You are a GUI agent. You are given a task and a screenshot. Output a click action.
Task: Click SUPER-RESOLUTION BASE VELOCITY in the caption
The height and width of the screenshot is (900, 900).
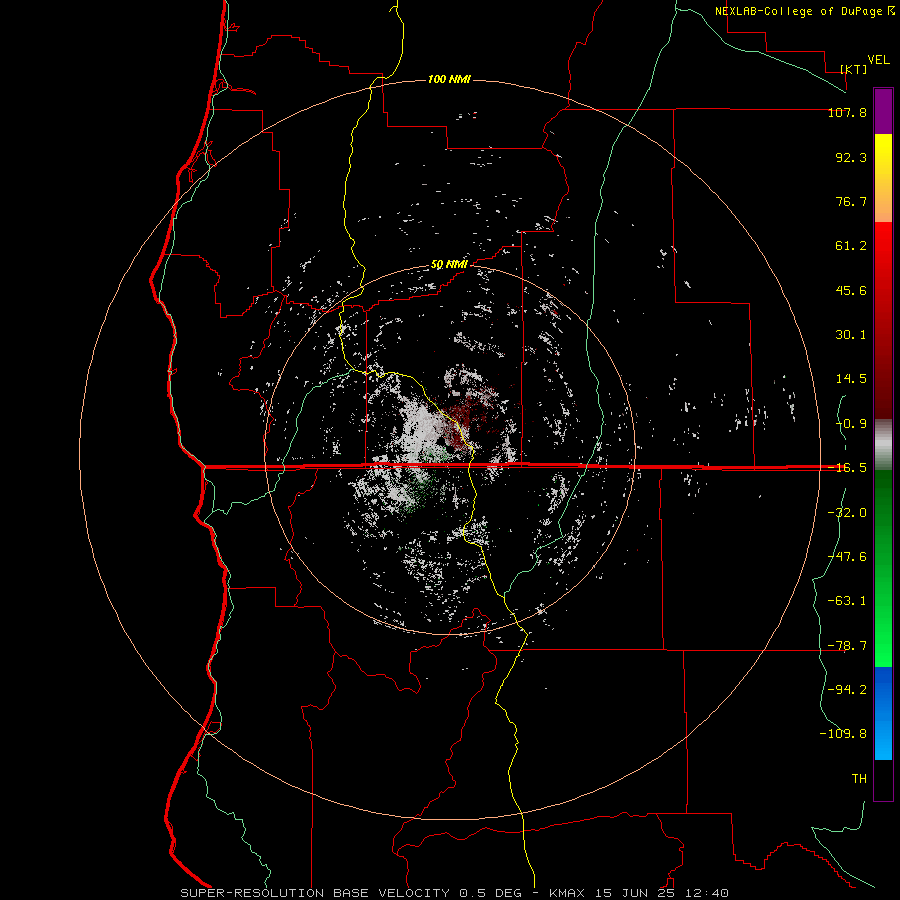[315, 893]
